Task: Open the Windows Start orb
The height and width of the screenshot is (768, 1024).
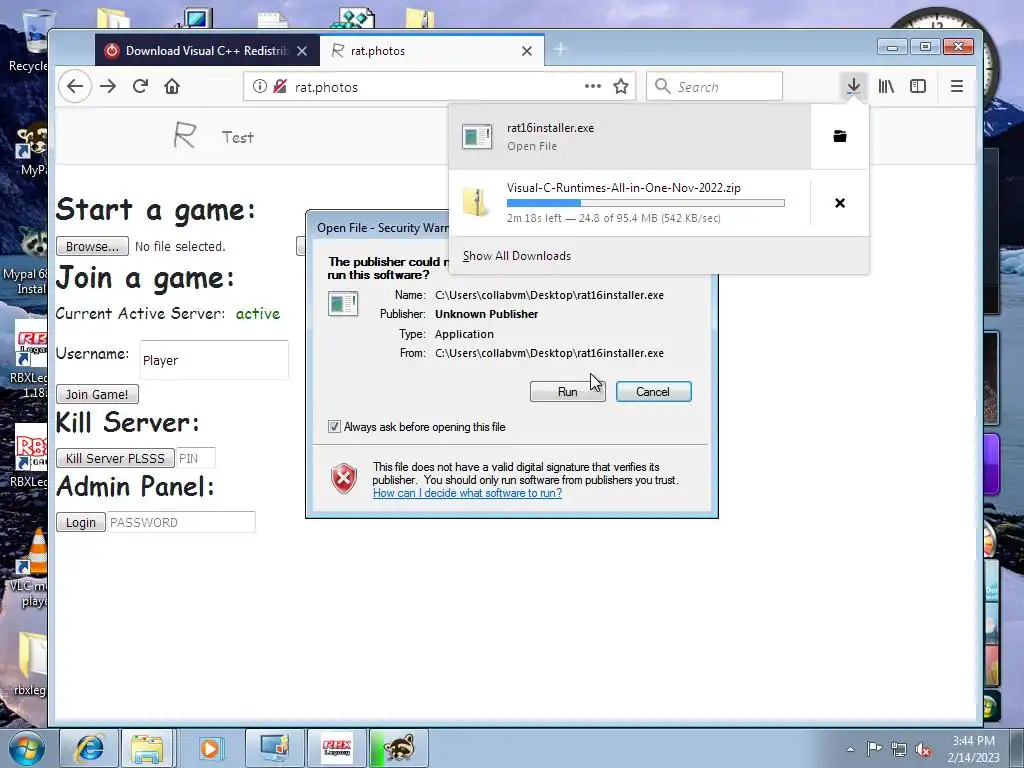Action: [27, 748]
